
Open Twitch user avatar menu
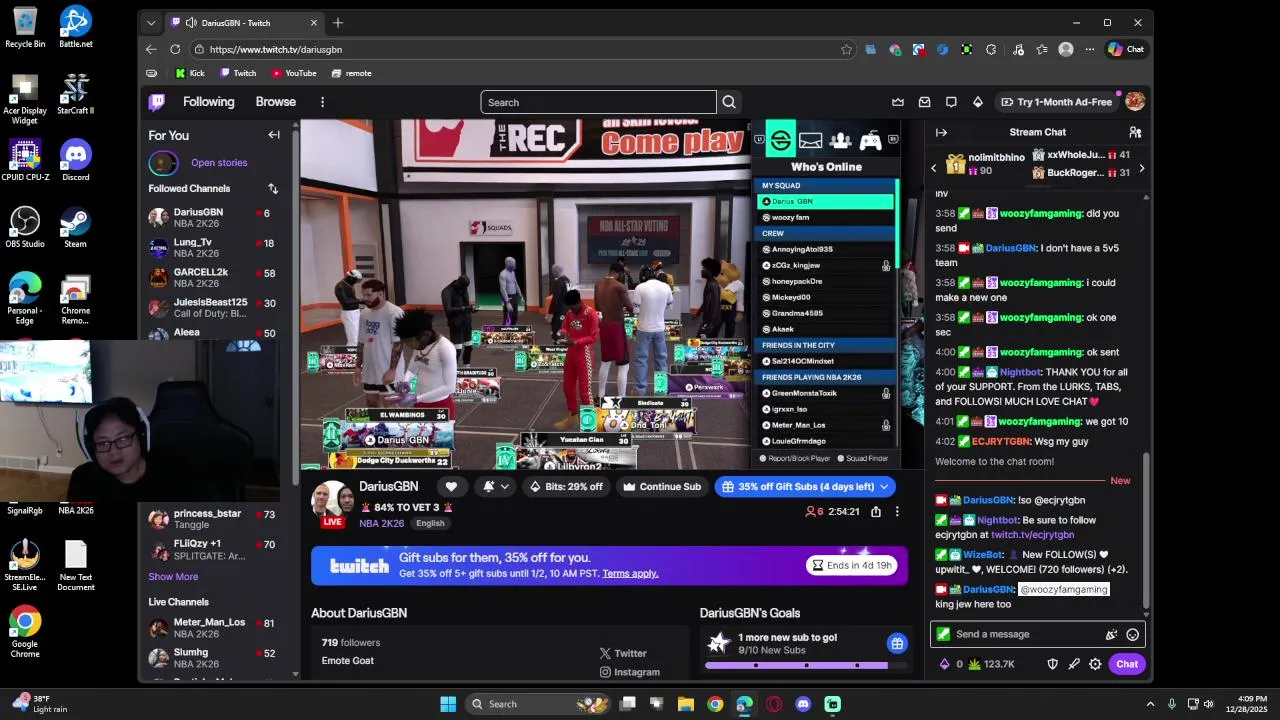pyautogui.click(x=1135, y=101)
